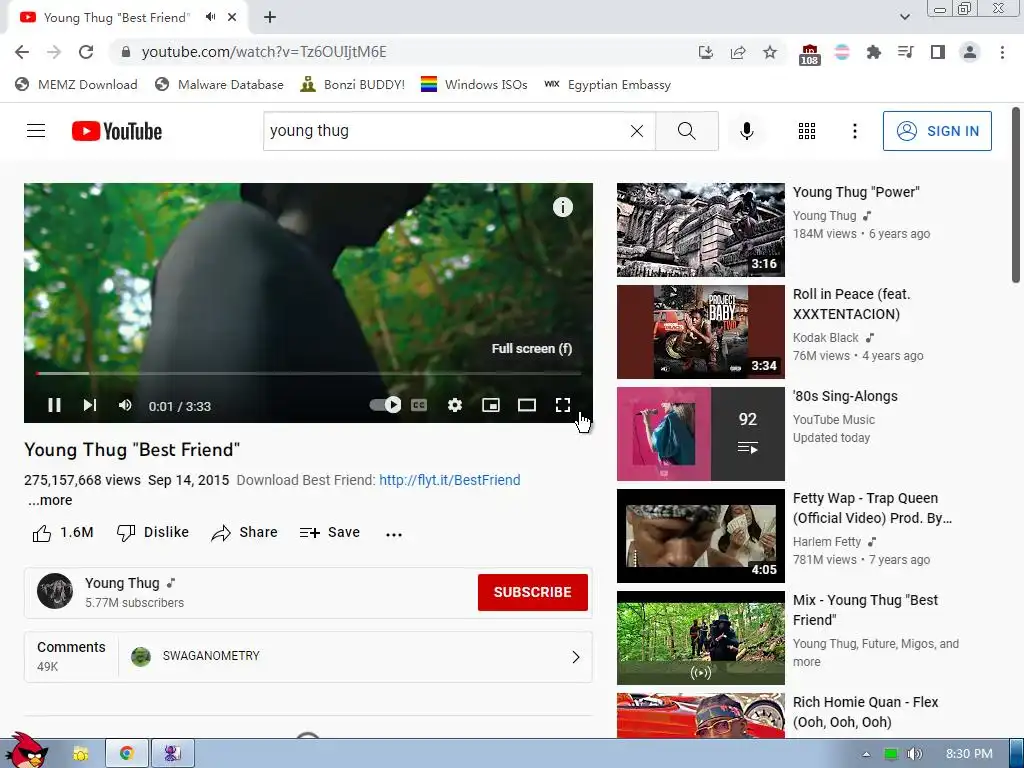The width and height of the screenshot is (1024, 768).
Task: Open the '80s Sing-Alongs playlist thumbnail
Action: point(701,434)
